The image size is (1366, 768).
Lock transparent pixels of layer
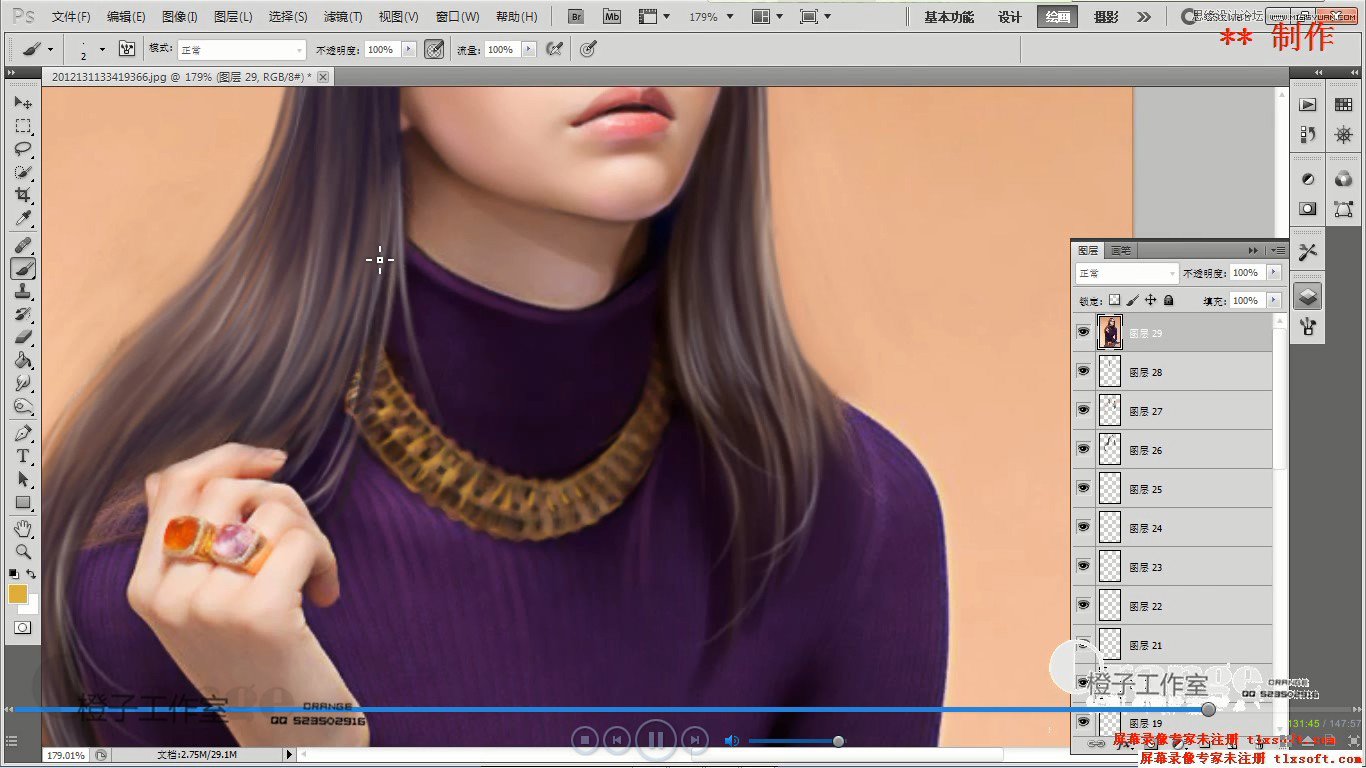1115,300
